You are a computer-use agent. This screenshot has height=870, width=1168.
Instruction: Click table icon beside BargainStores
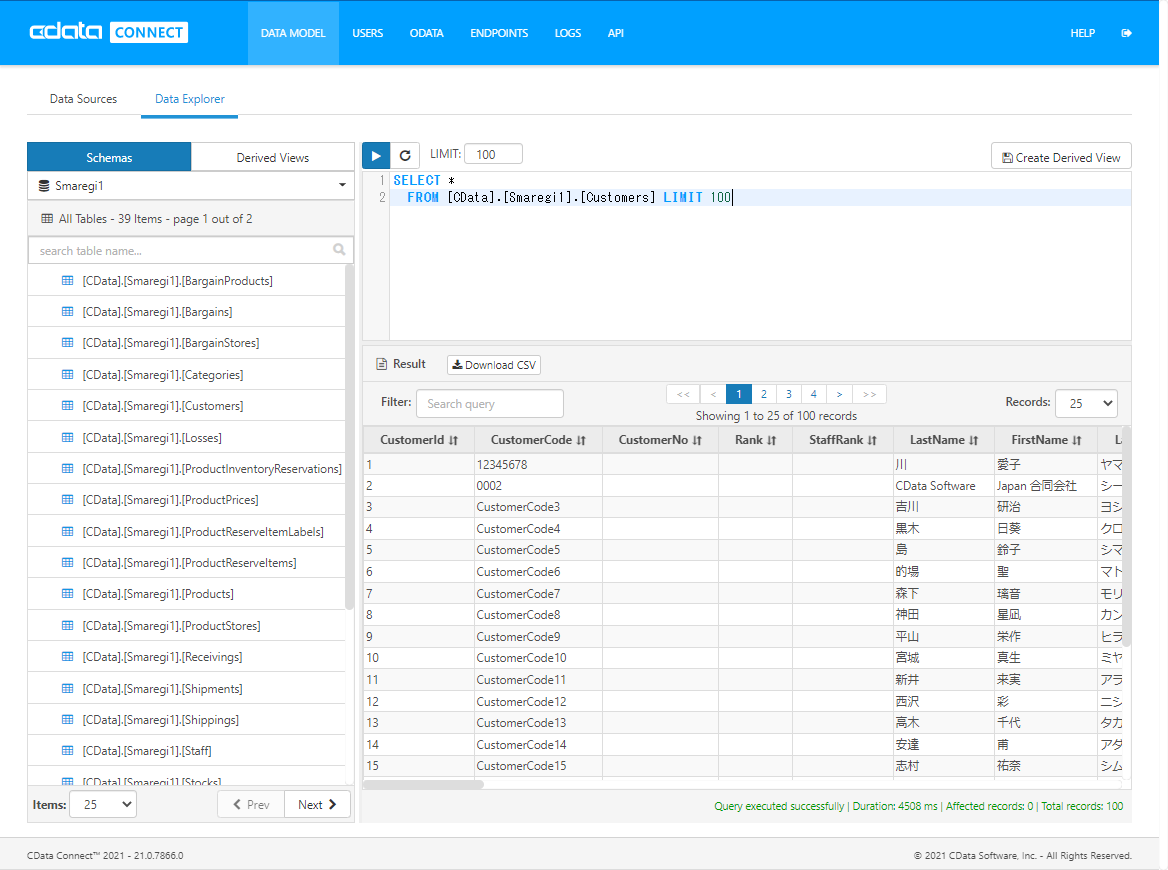coord(68,343)
